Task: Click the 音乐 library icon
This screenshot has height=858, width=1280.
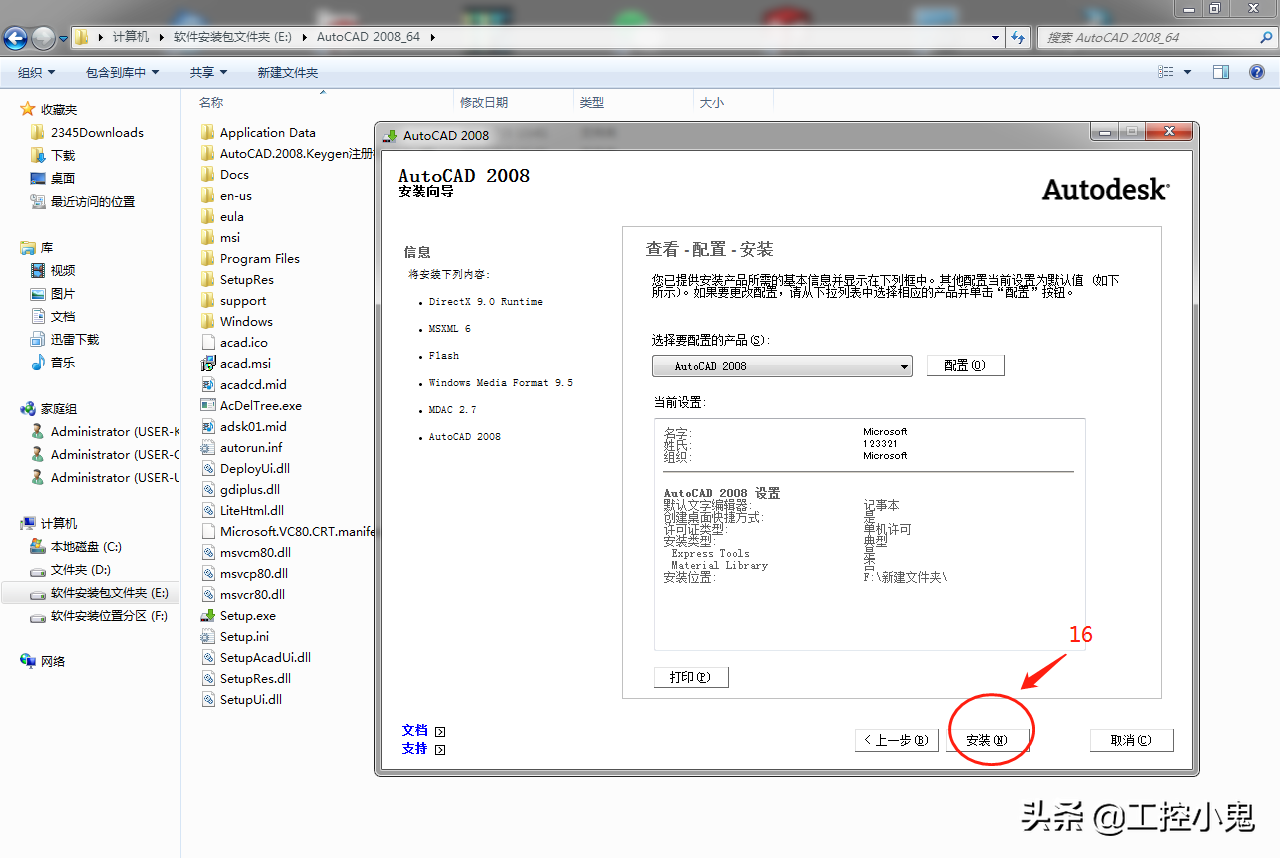Action: [x=38, y=362]
